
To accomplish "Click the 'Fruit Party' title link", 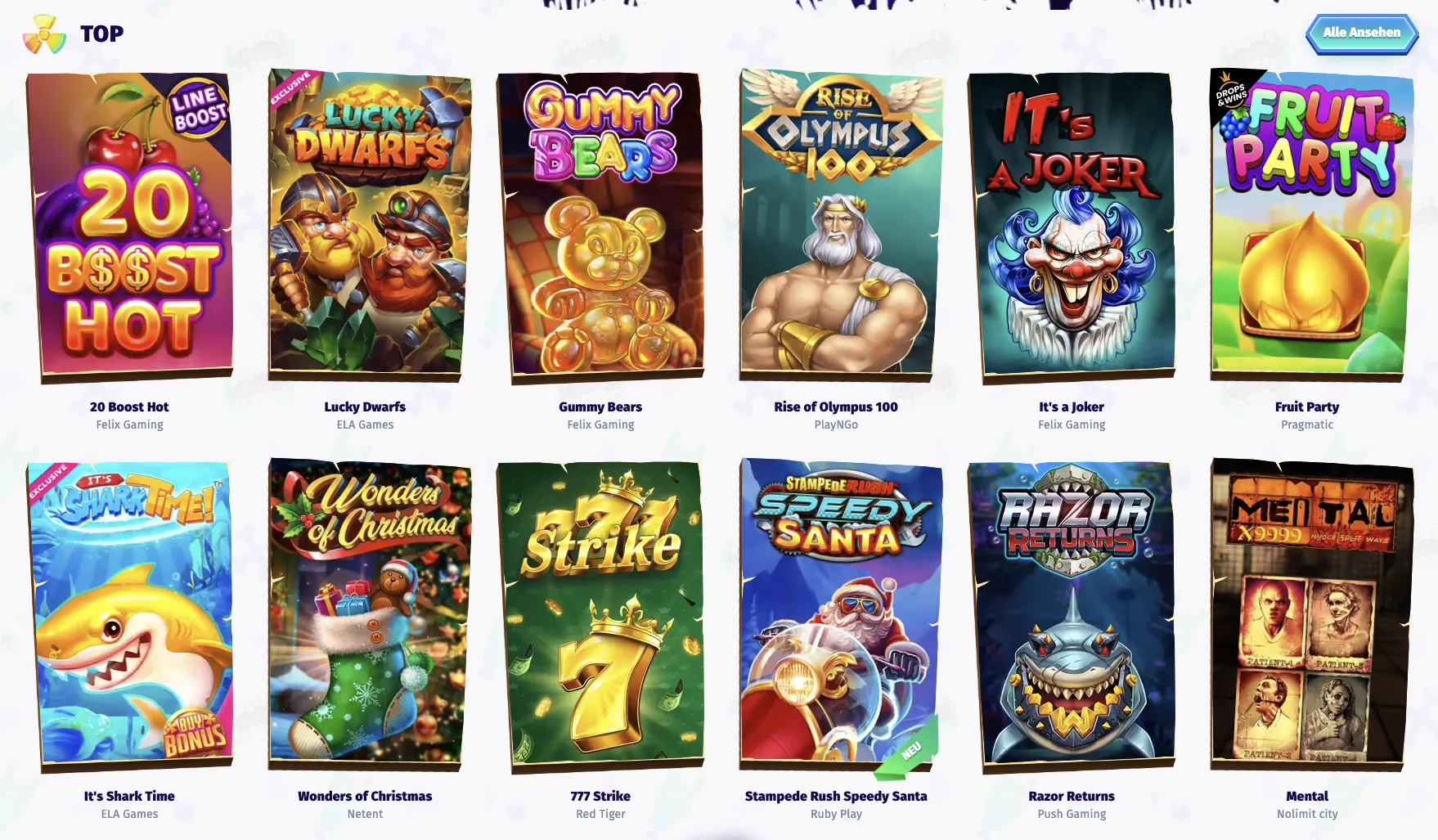I will [x=1307, y=407].
